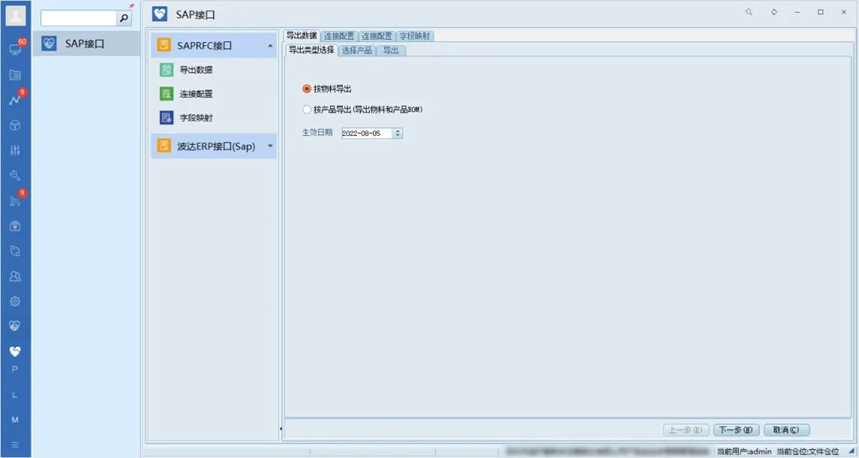This screenshot has height=458, width=859.
Task: Click the 3D cube icon in sidebar
Action: click(x=15, y=125)
